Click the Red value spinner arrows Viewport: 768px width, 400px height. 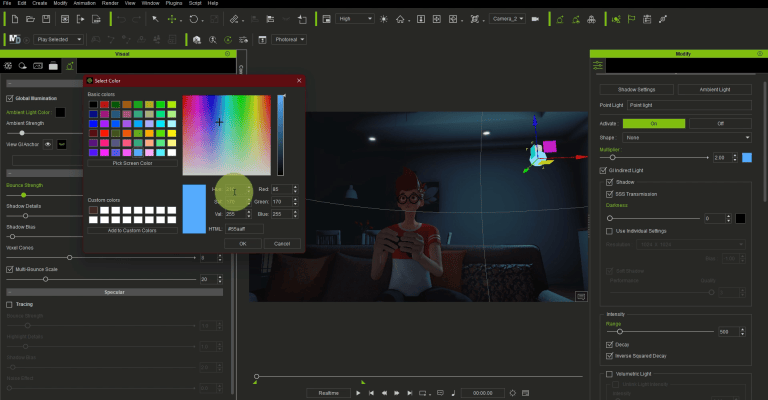pos(295,189)
